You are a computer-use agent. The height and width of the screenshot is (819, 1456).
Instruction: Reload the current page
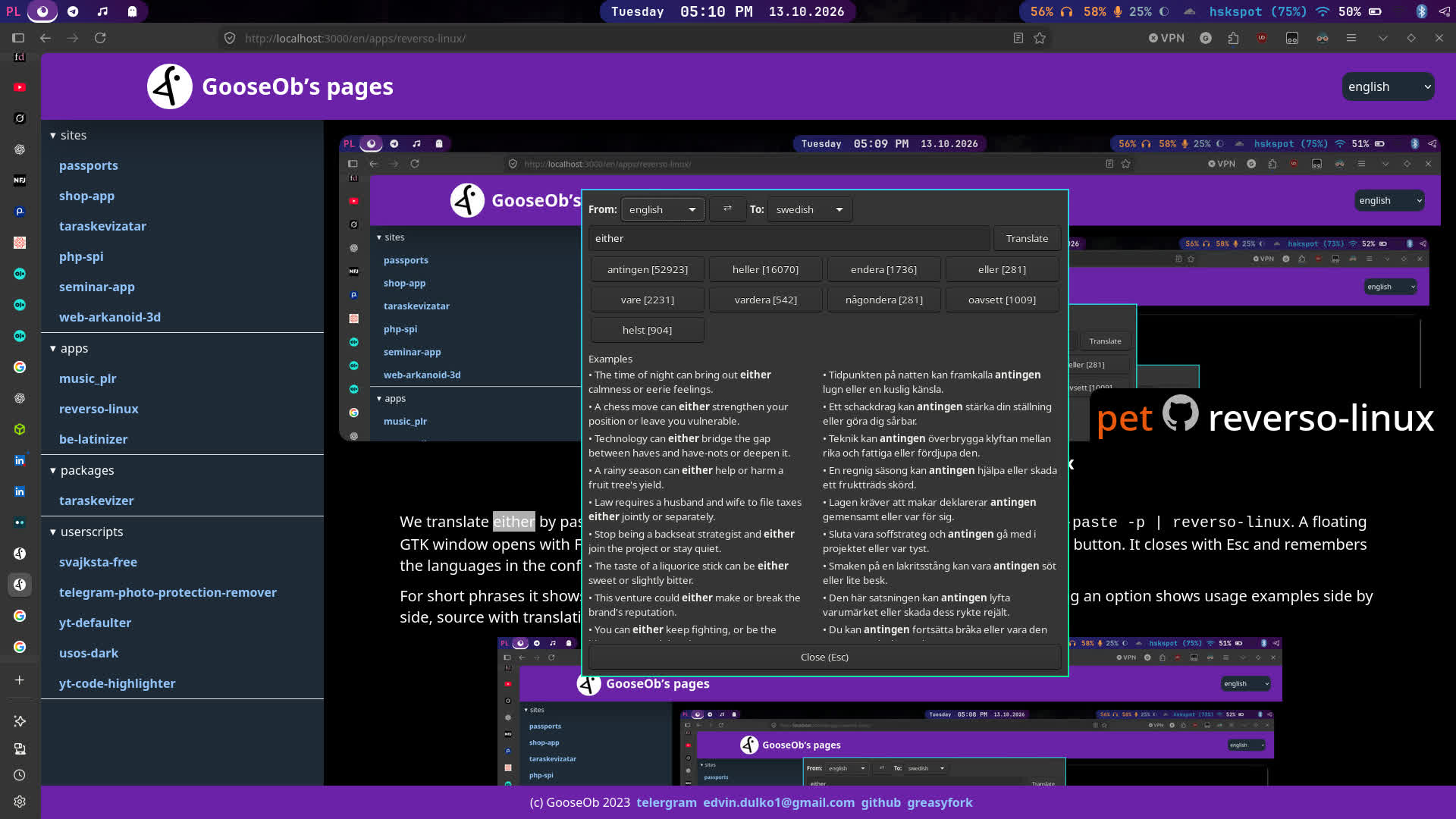100,38
